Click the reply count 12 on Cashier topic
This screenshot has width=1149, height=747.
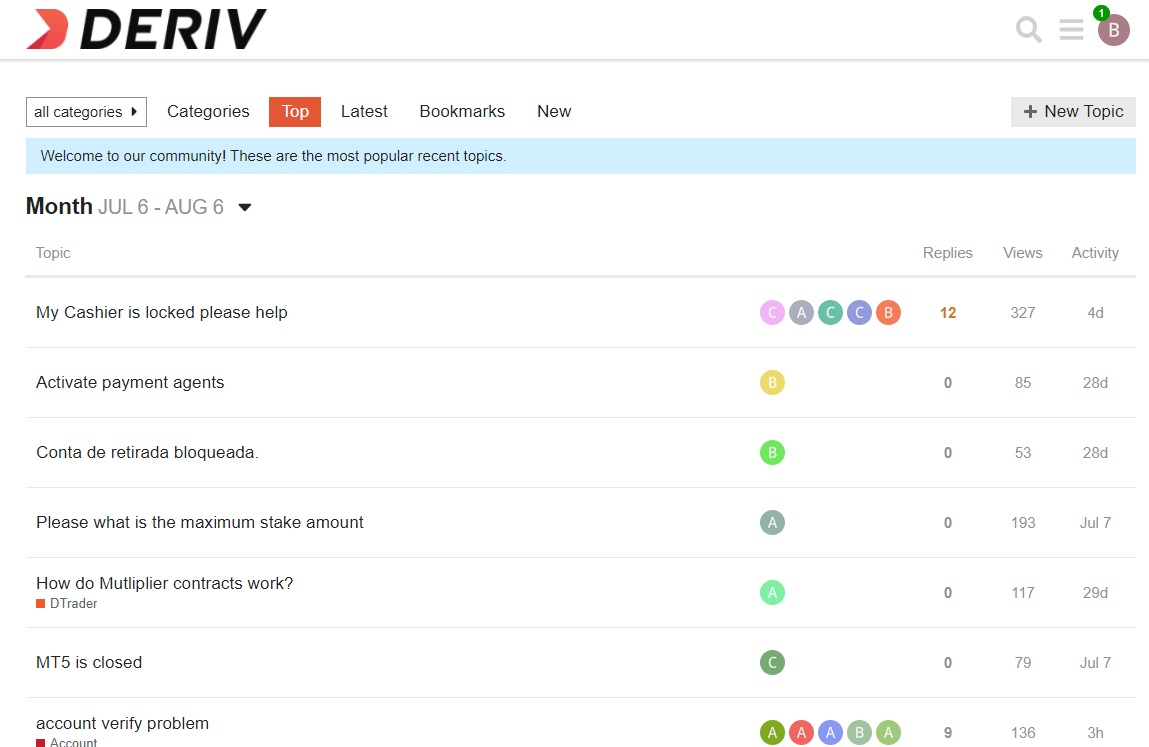[x=947, y=312]
